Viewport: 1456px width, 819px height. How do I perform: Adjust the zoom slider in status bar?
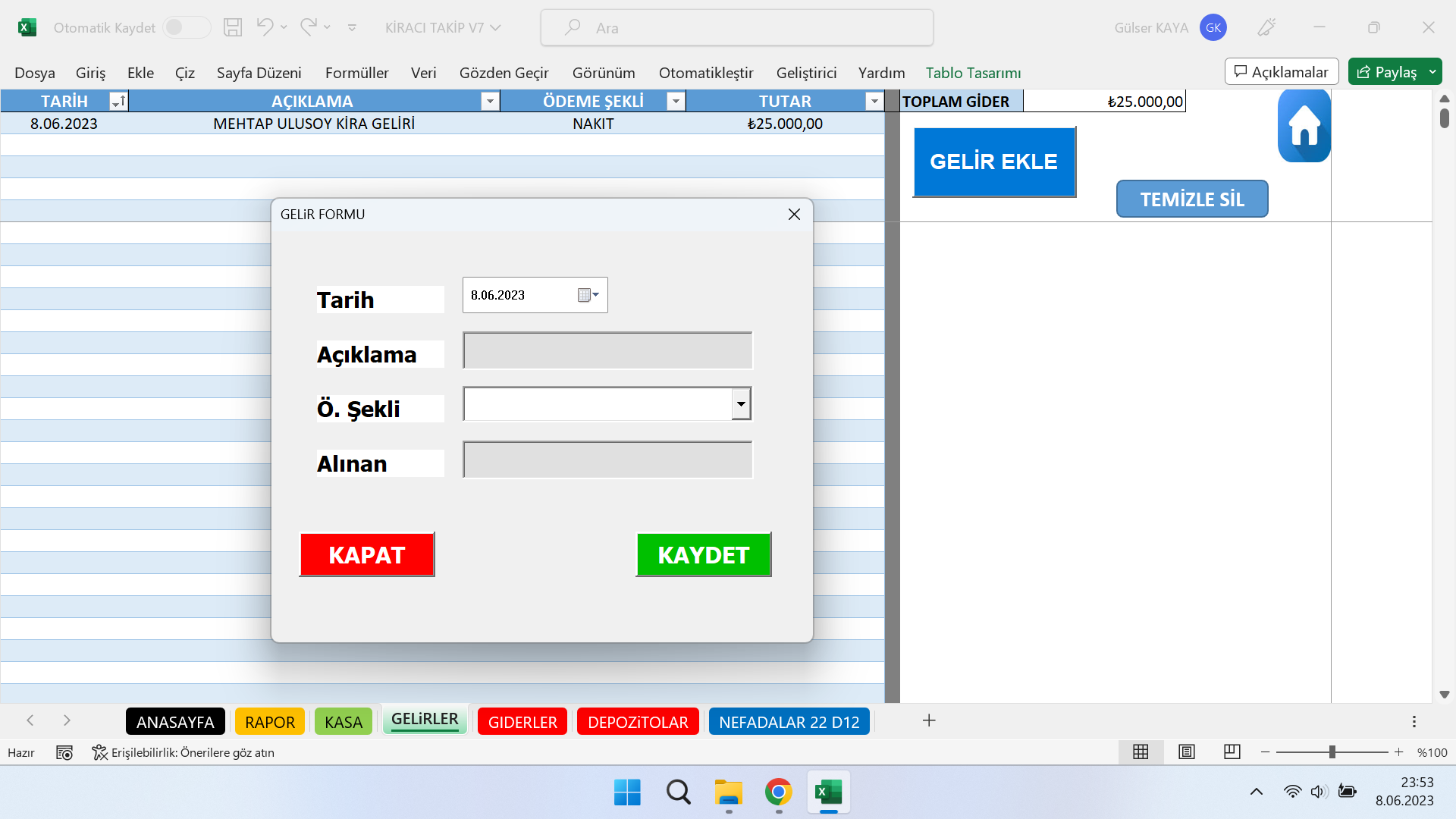click(1332, 752)
